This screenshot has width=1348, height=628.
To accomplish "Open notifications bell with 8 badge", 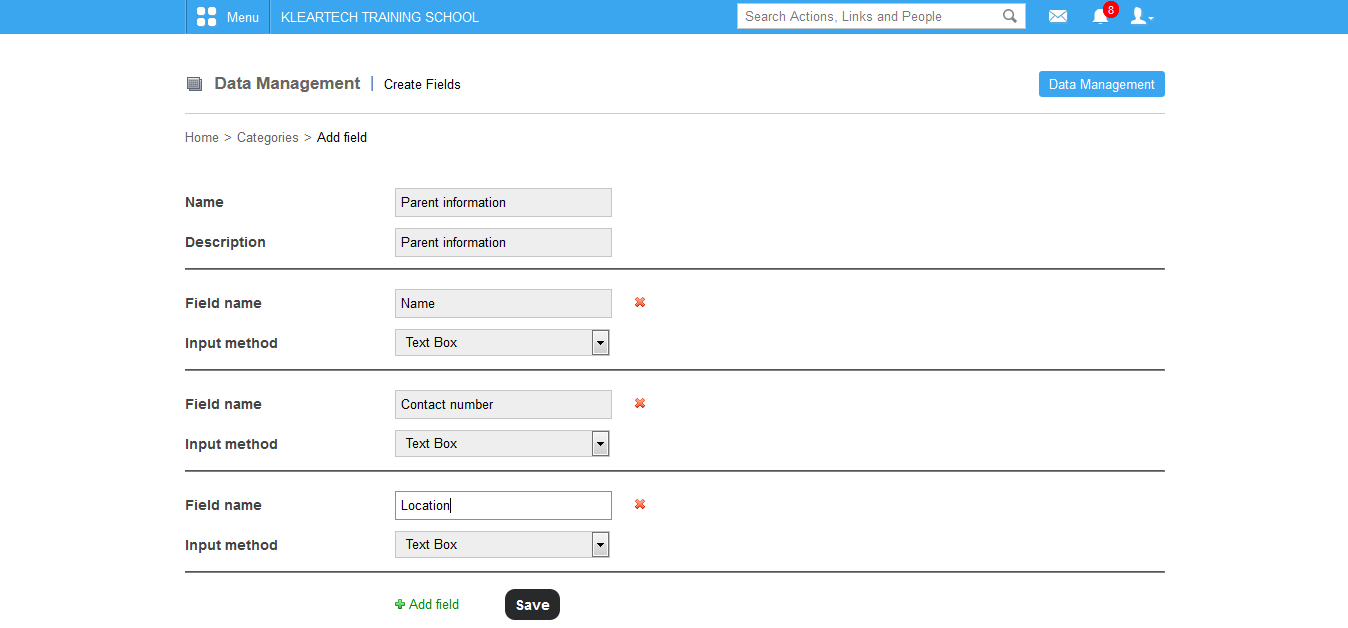I will coord(1101,16).
